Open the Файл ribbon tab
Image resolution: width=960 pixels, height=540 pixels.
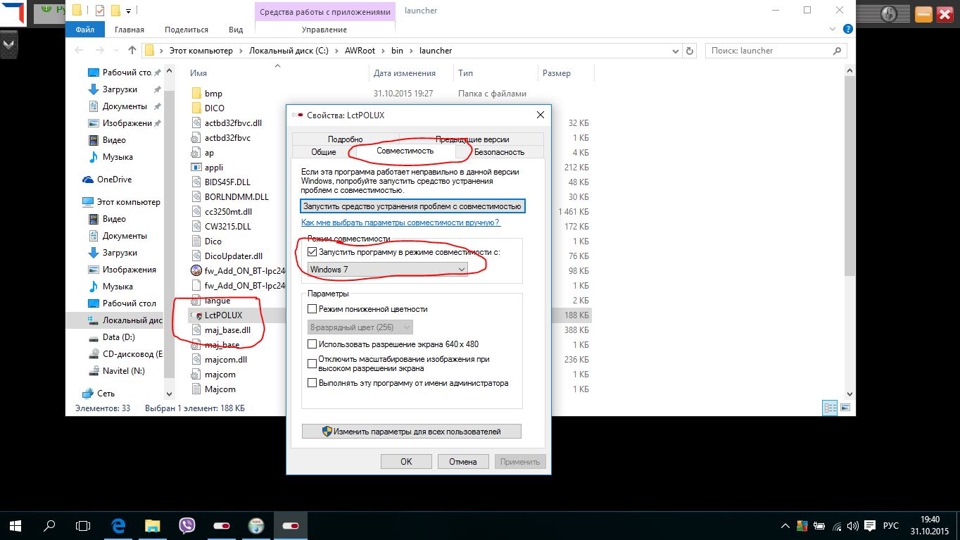click(x=85, y=29)
